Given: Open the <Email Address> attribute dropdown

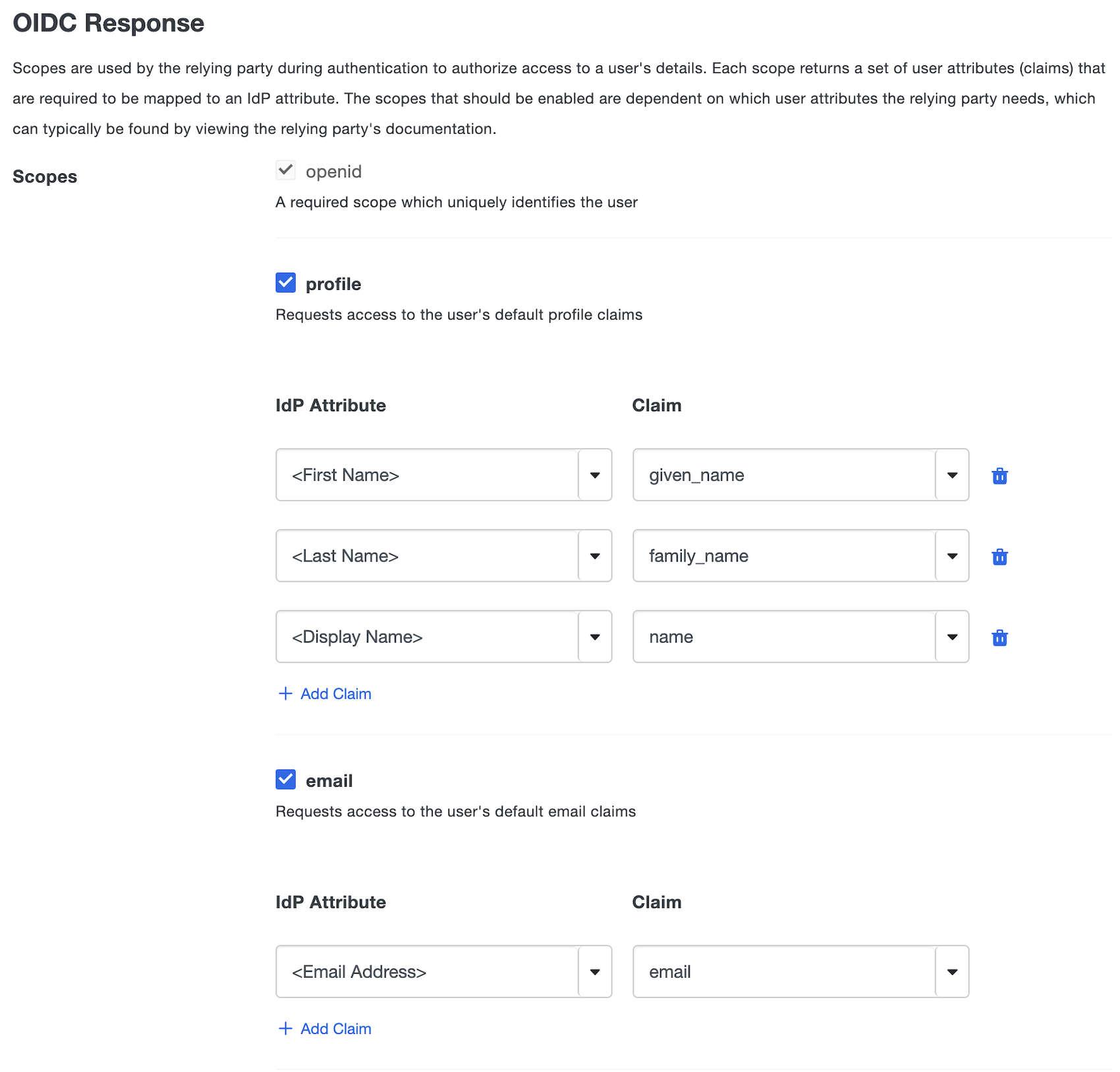Looking at the screenshot, I should pyautogui.click(x=595, y=972).
